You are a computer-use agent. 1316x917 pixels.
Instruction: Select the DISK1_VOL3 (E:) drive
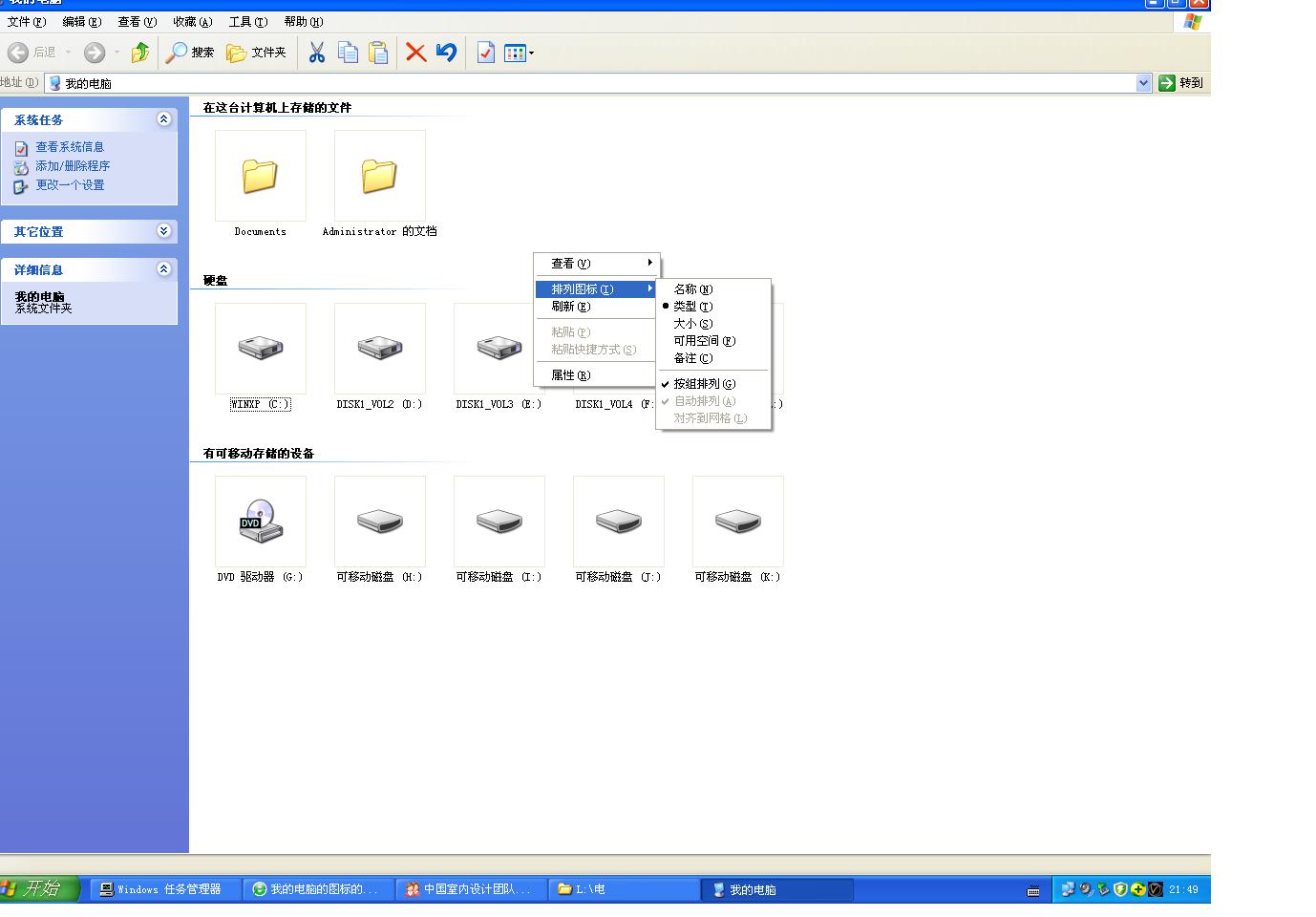tap(499, 356)
